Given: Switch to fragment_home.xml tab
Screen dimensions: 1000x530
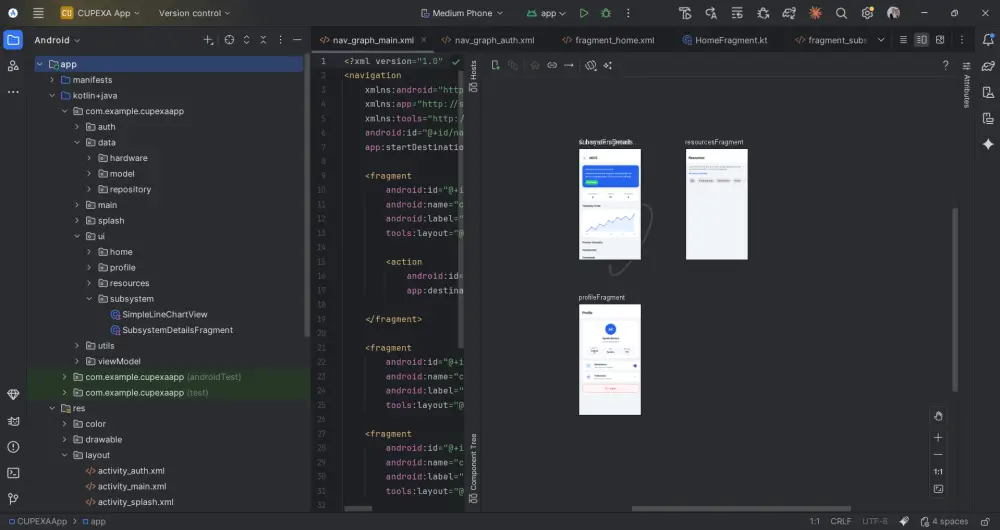Looking at the screenshot, I should [608, 40].
